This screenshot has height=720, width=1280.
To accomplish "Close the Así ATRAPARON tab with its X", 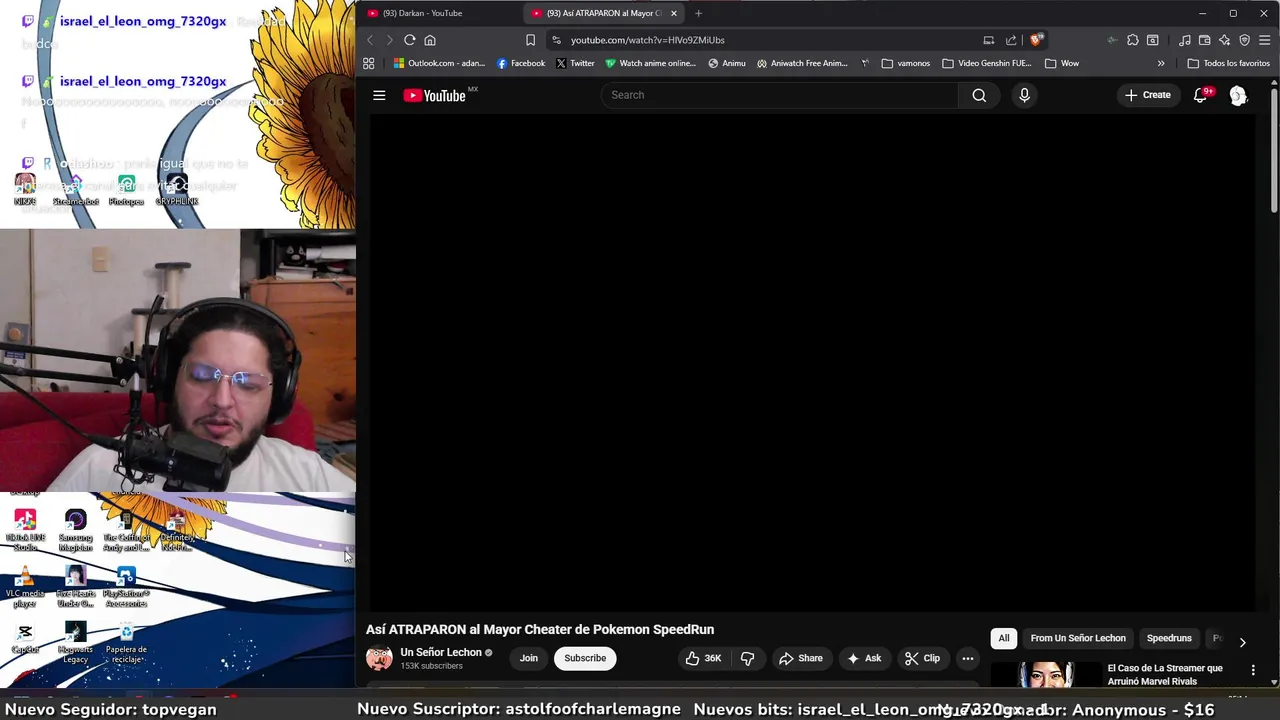I will point(673,13).
